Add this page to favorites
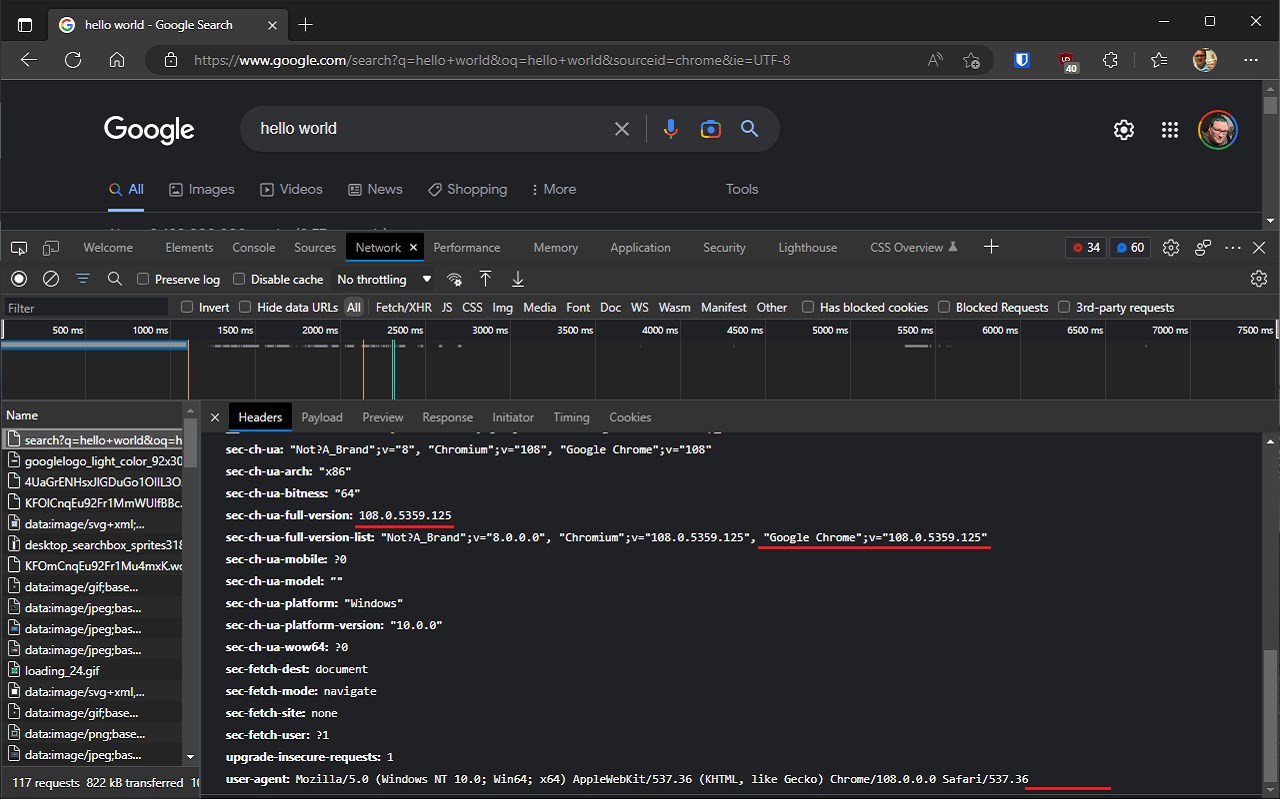The width and height of the screenshot is (1280, 800). tap(971, 60)
